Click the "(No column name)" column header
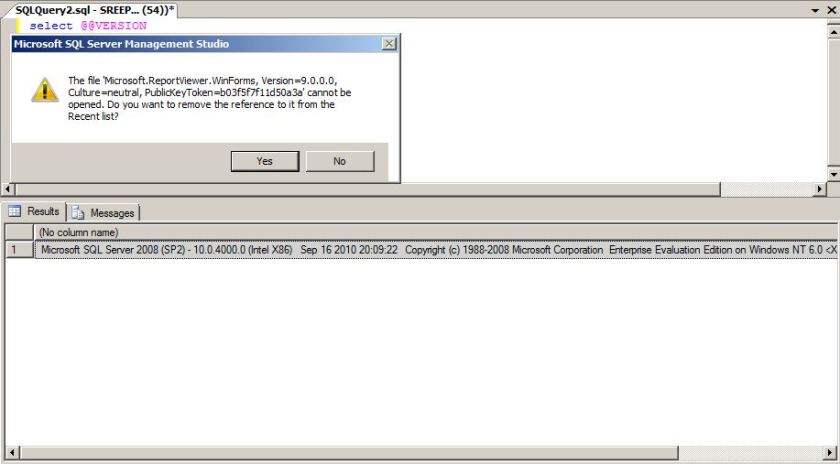 [x=78, y=233]
